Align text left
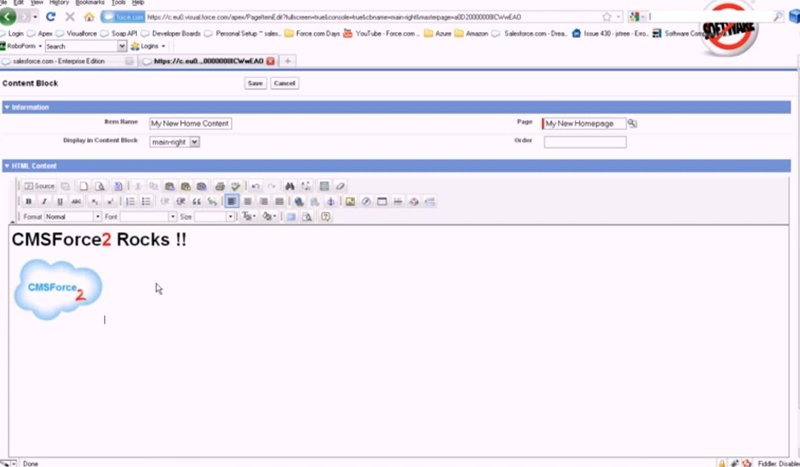 [232, 202]
